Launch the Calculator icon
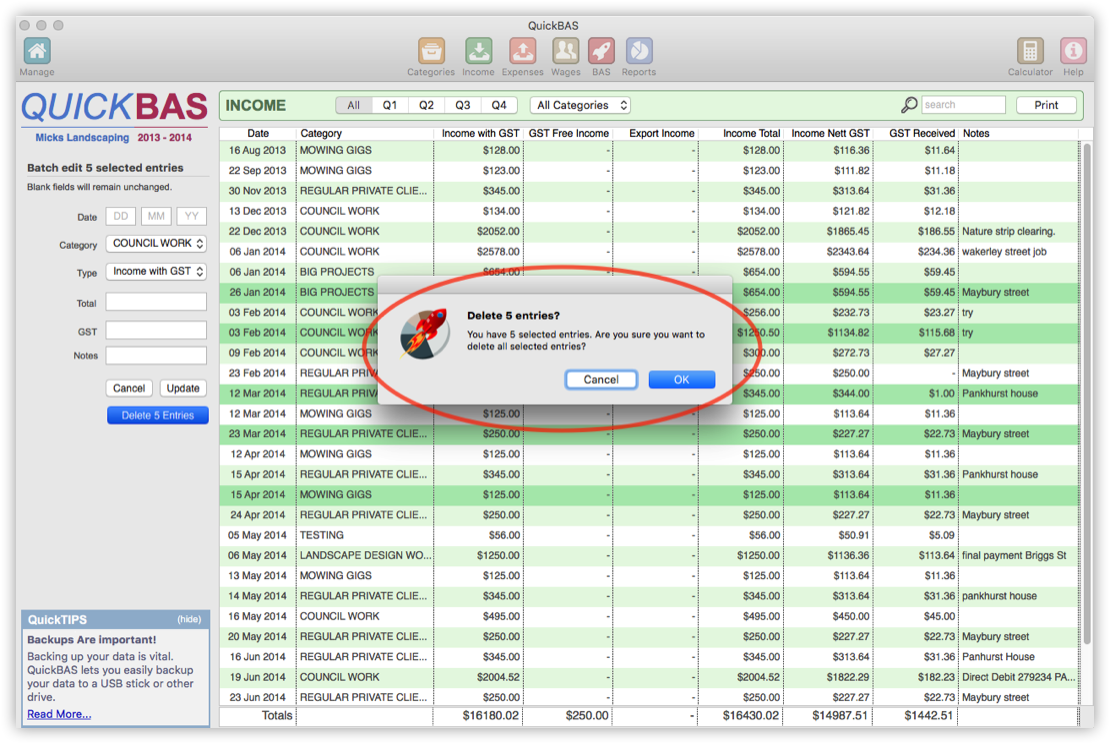 click(1030, 51)
